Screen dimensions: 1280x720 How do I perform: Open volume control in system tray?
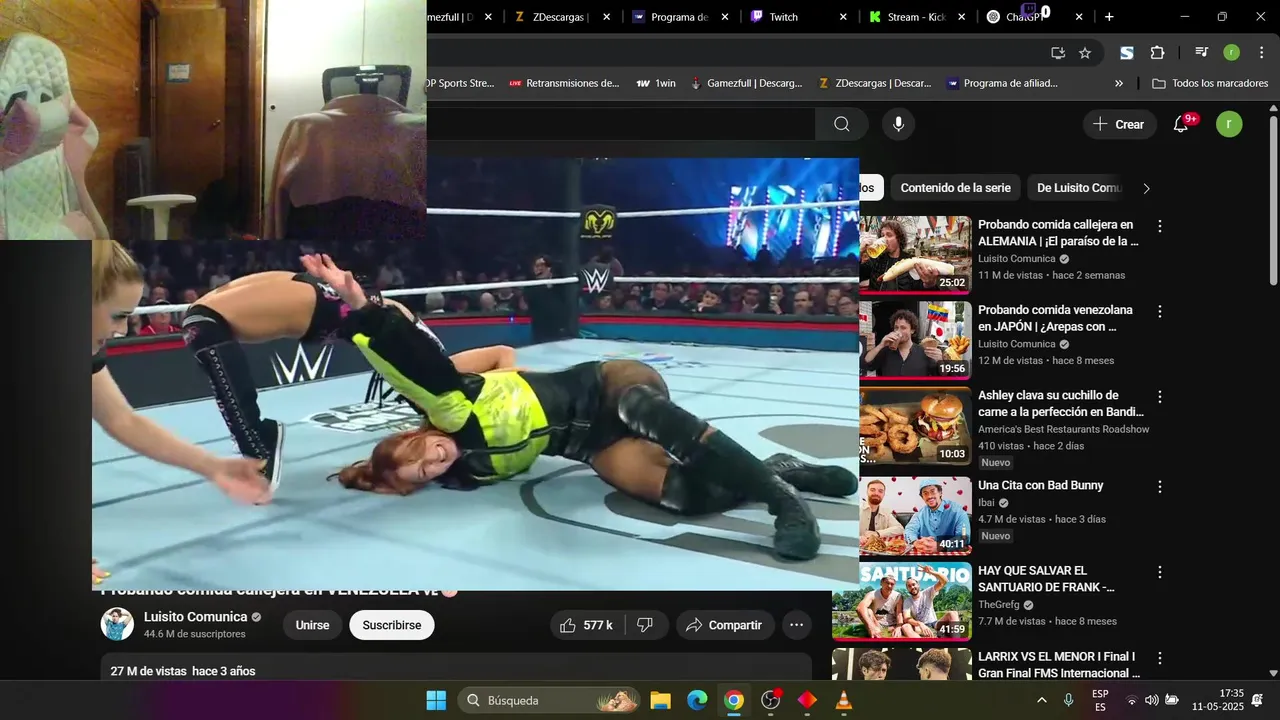[x=1152, y=700]
